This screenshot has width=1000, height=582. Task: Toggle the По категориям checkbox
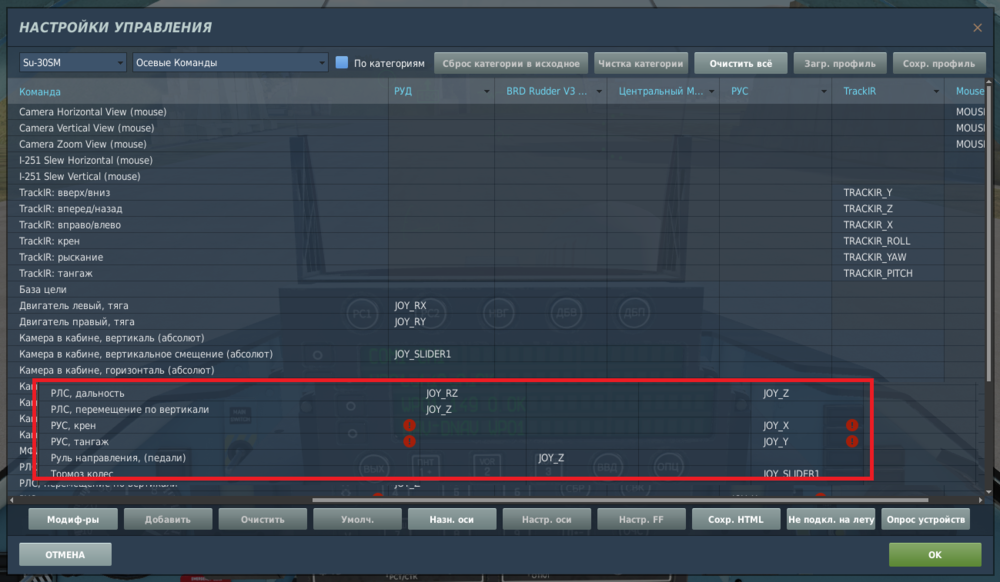click(342, 62)
